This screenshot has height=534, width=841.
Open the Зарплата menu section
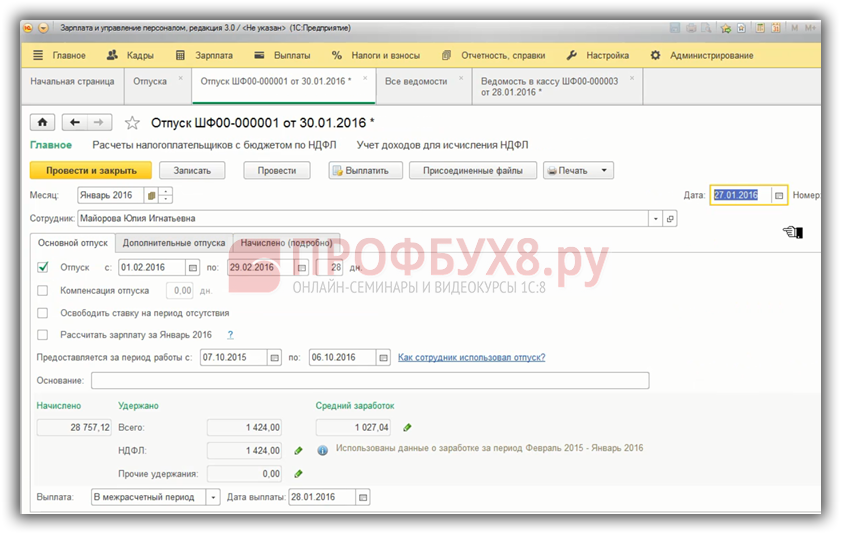204,55
